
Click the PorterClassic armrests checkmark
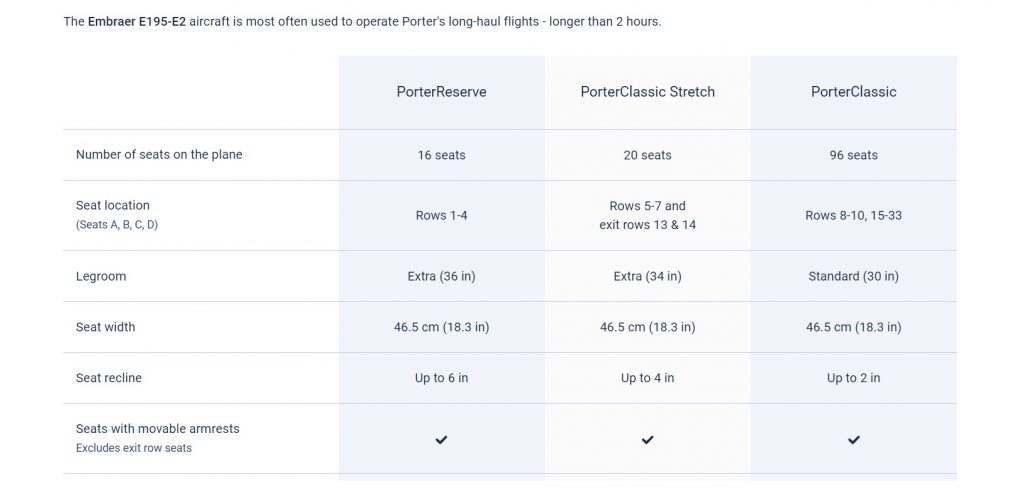click(x=853, y=439)
